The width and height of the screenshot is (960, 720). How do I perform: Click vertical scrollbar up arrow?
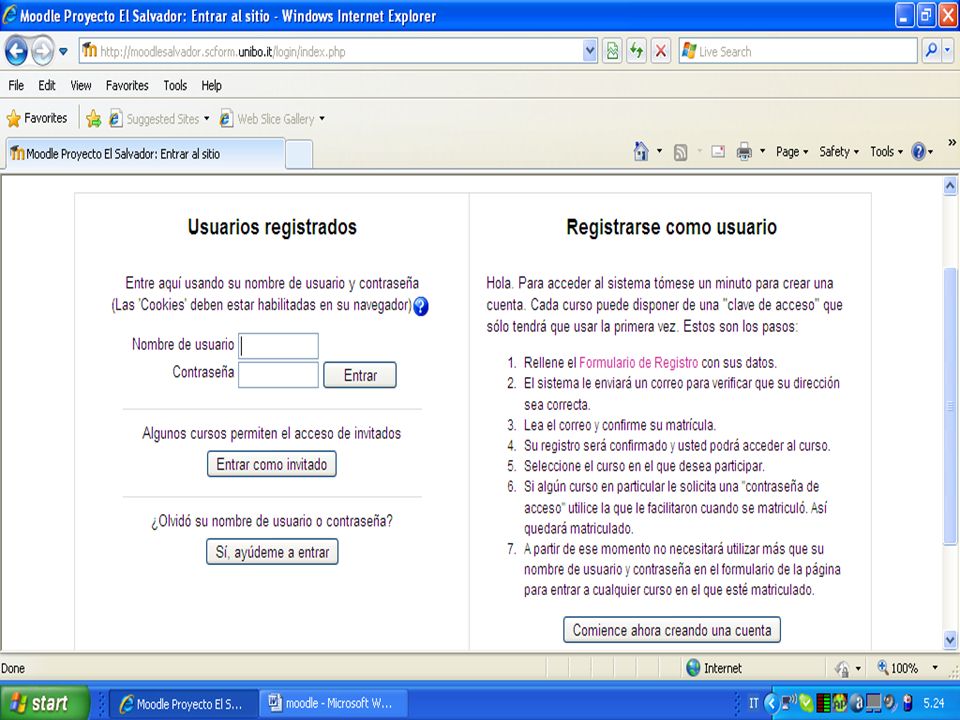click(x=950, y=186)
